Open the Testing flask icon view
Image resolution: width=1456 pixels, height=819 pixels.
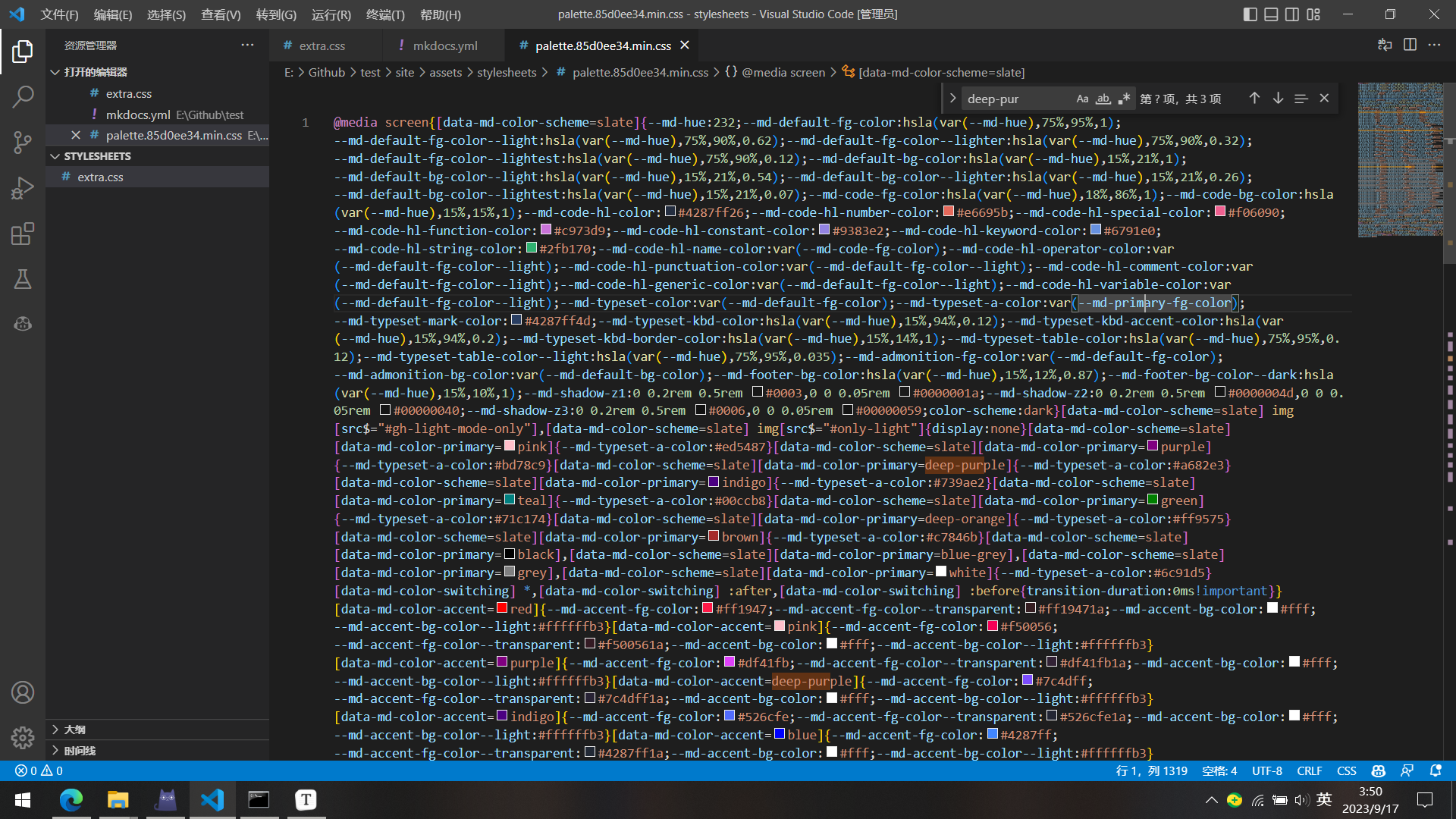point(23,279)
